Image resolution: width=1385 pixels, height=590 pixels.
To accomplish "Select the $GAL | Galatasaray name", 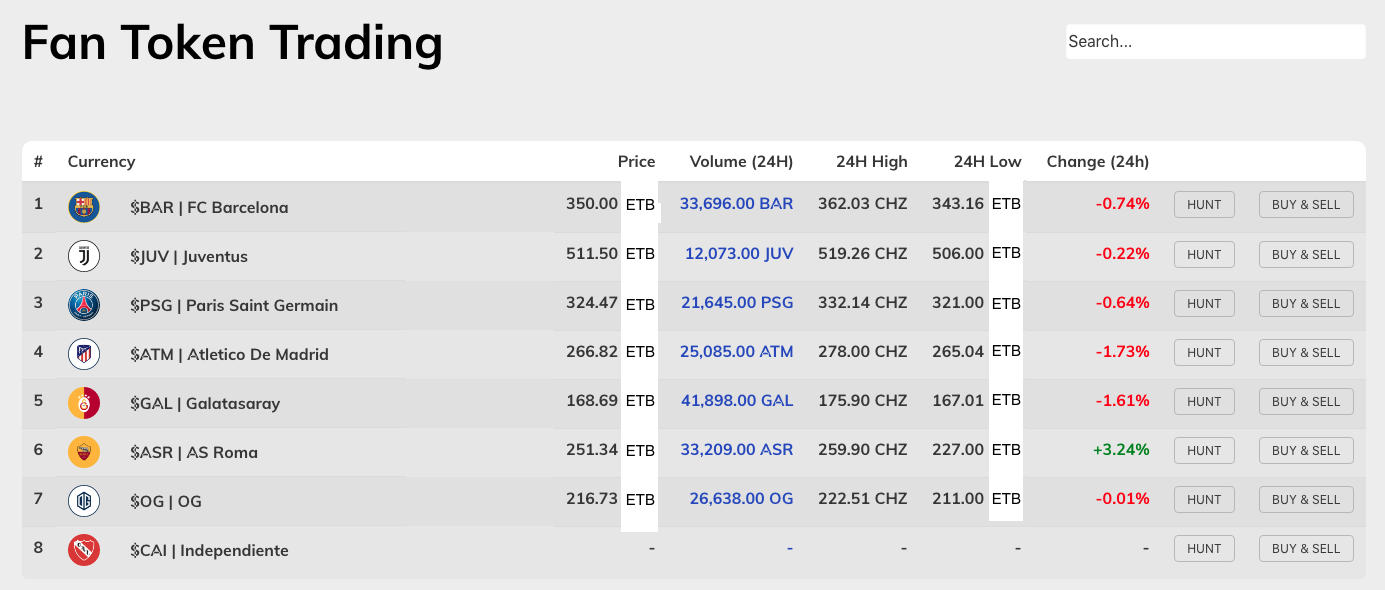I will [x=205, y=404].
